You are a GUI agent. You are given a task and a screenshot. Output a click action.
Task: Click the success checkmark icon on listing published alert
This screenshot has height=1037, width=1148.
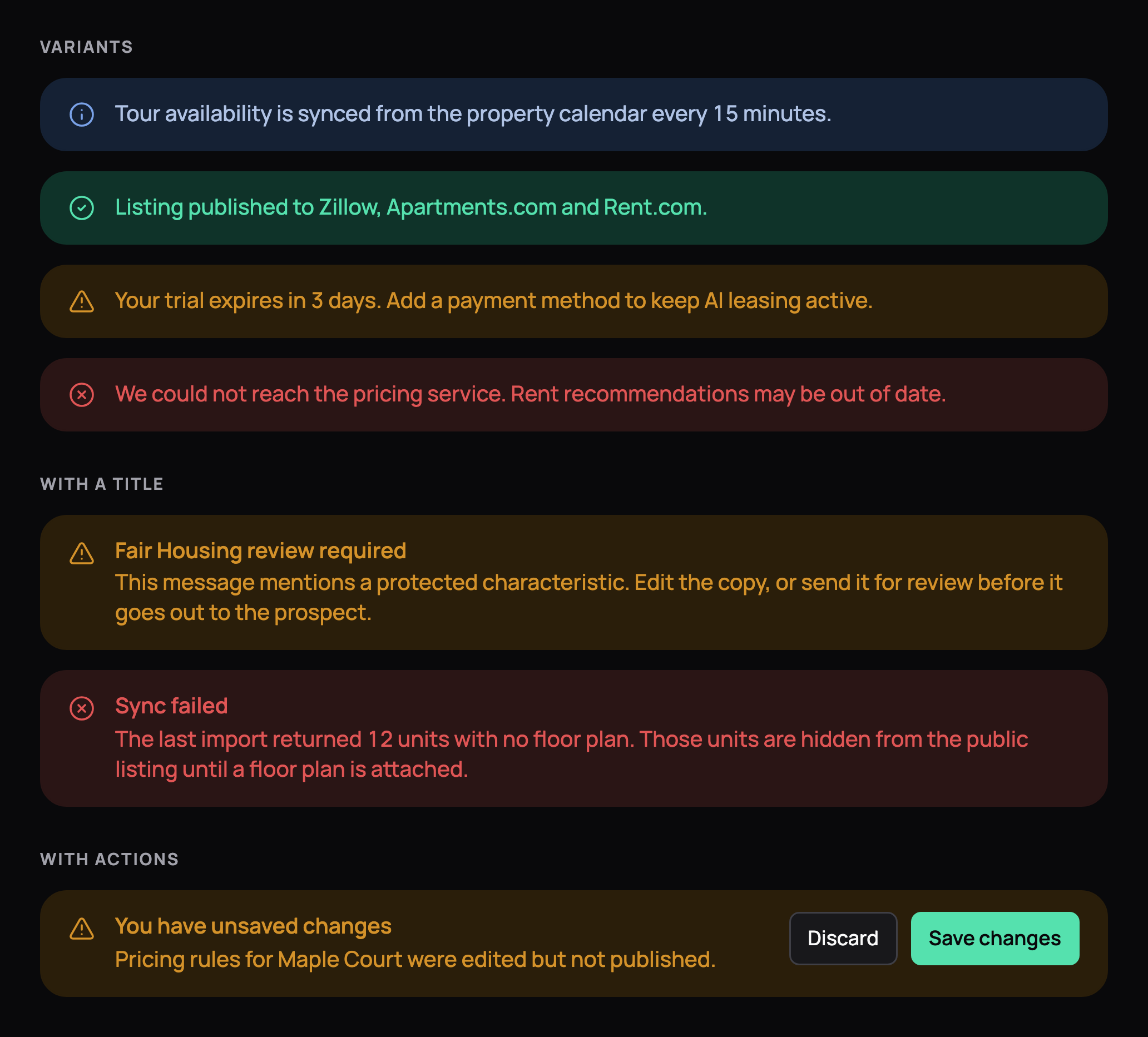point(81,208)
